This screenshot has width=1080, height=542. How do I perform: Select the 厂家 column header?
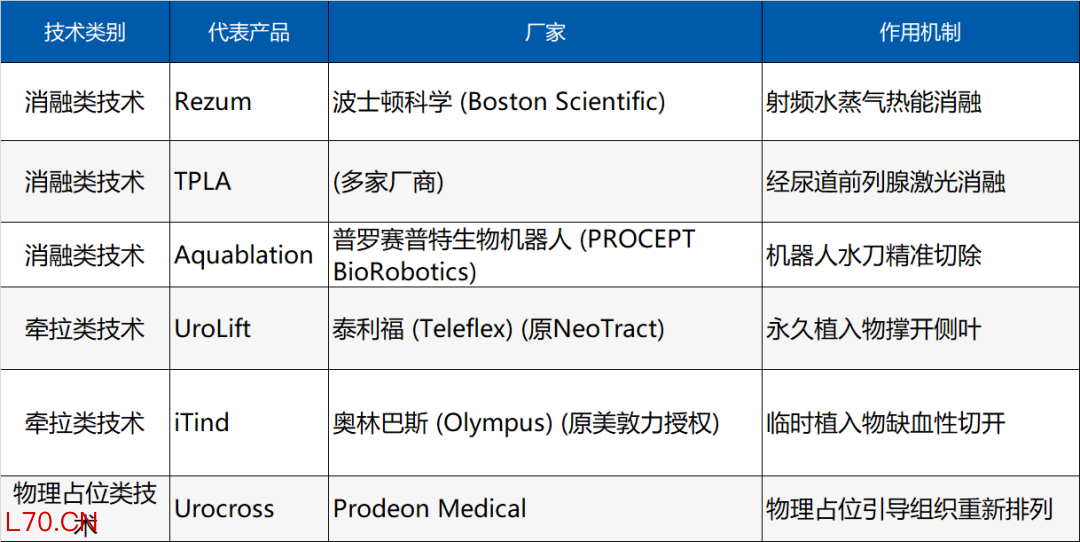coord(545,32)
